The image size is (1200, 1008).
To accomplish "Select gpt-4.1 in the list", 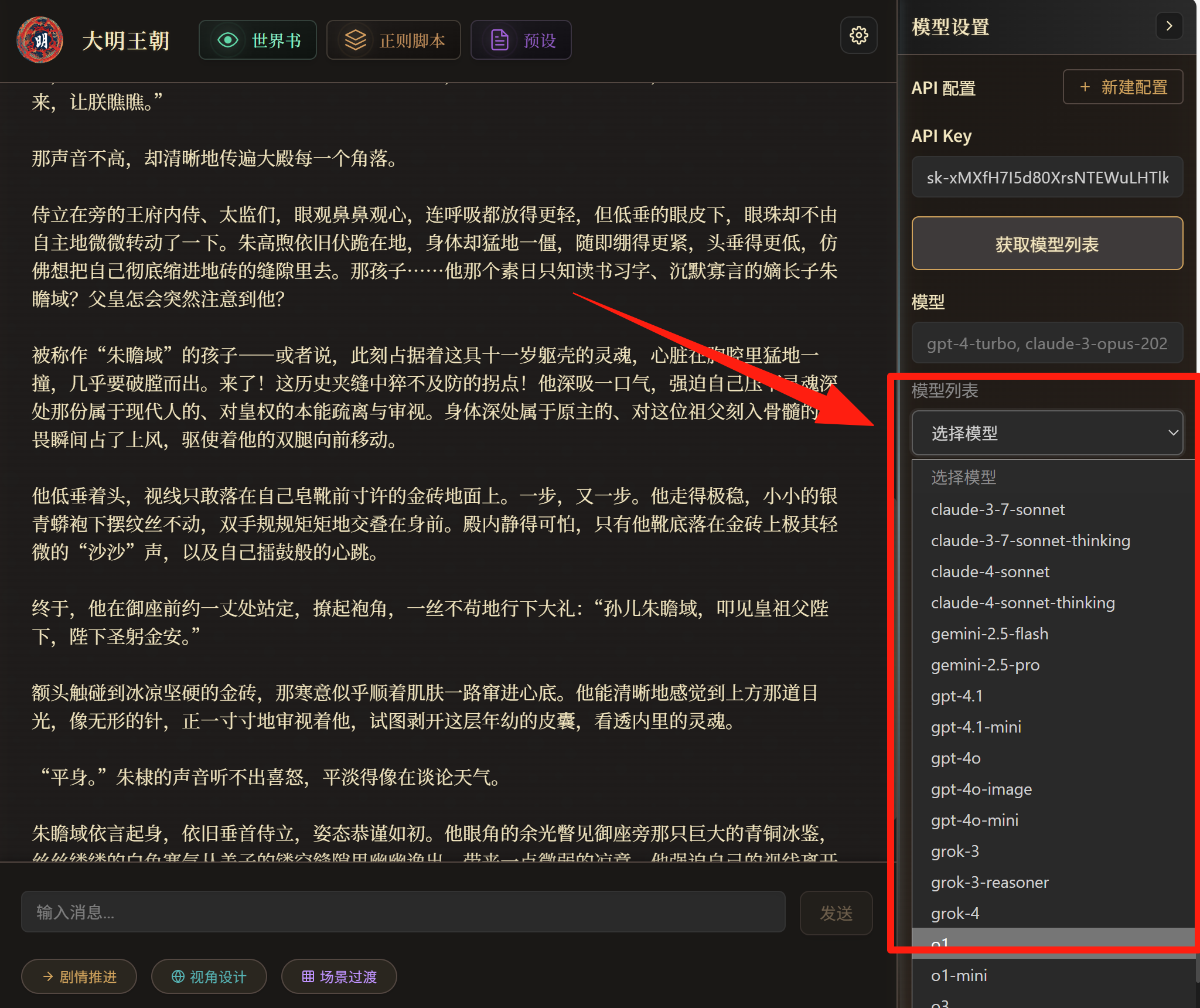I will tap(1053, 696).
